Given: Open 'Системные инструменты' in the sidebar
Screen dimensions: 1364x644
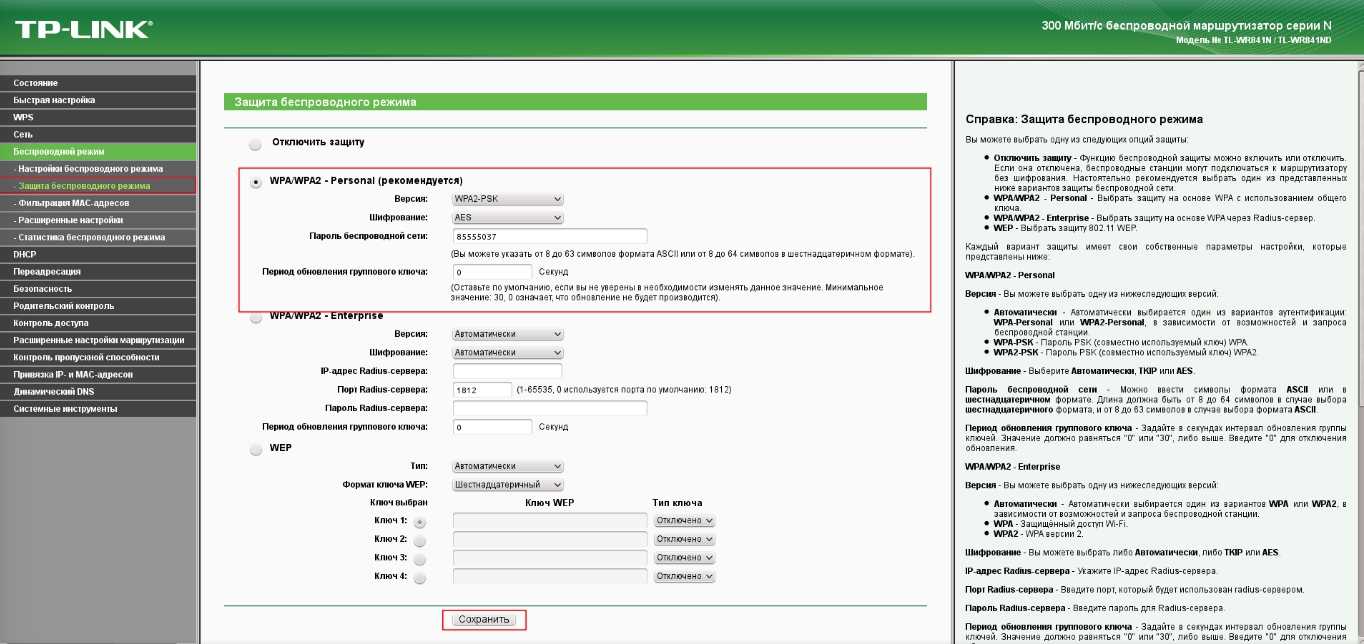Looking at the screenshot, I should (65, 409).
